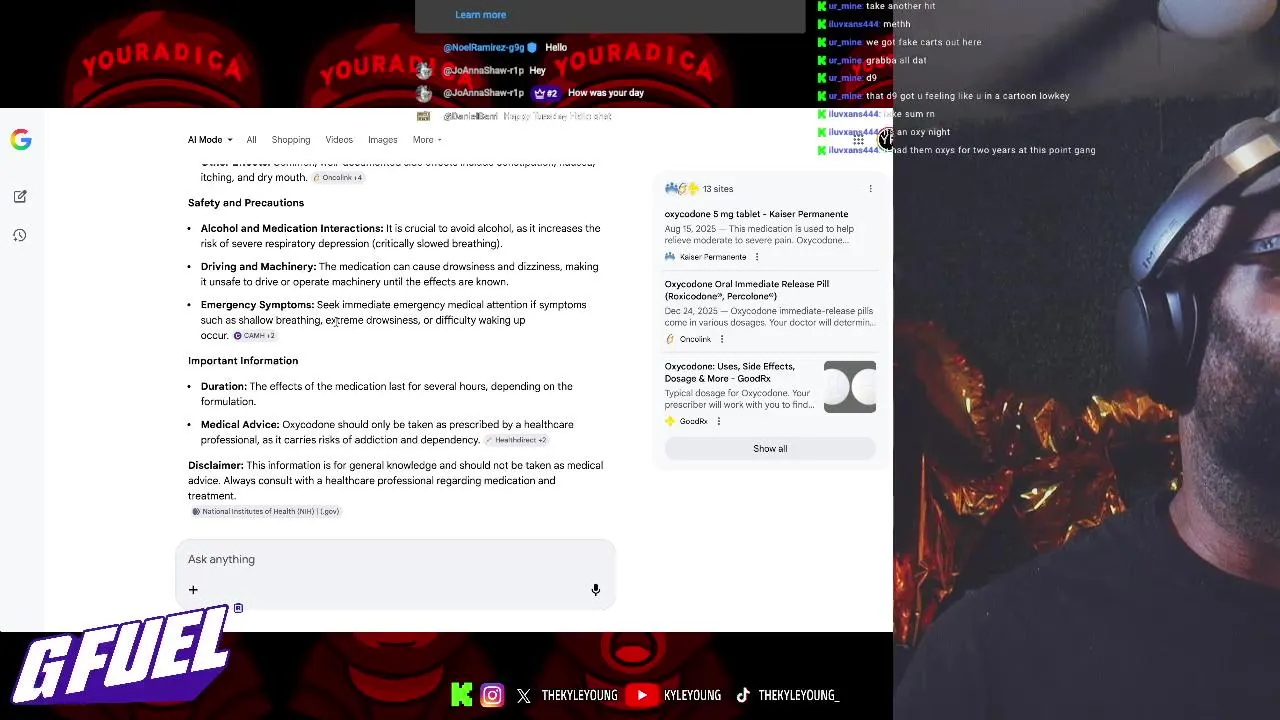Start a new search with the compose icon
Viewport: 1280px width, 720px height.
tap(20, 197)
